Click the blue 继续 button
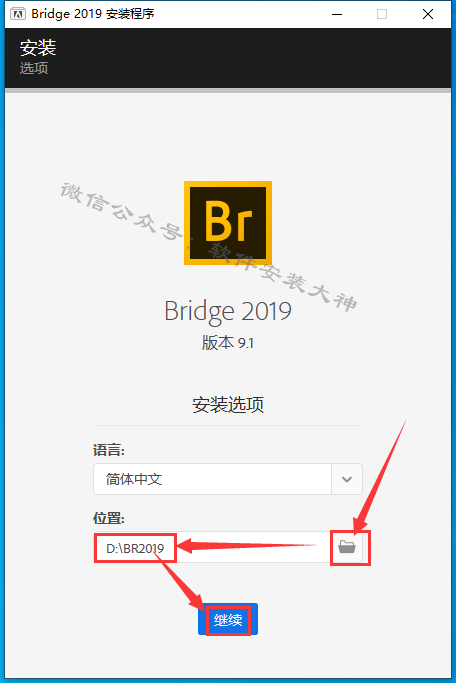The height and width of the screenshot is (683, 456). pyautogui.click(x=228, y=619)
